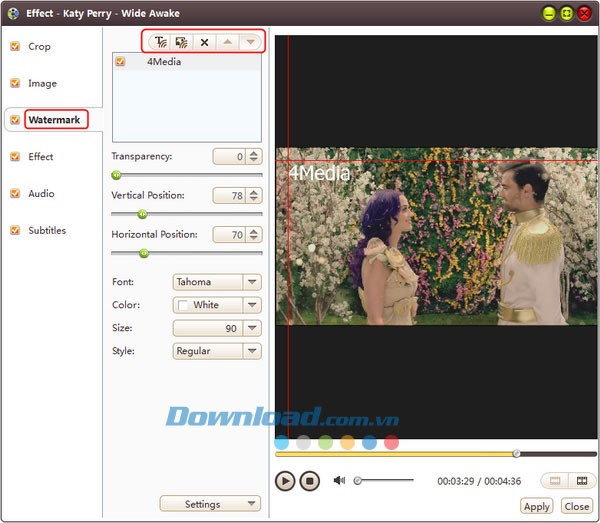This screenshot has width=600, height=523.
Task: Toggle the Image checkbox
Action: point(15,83)
